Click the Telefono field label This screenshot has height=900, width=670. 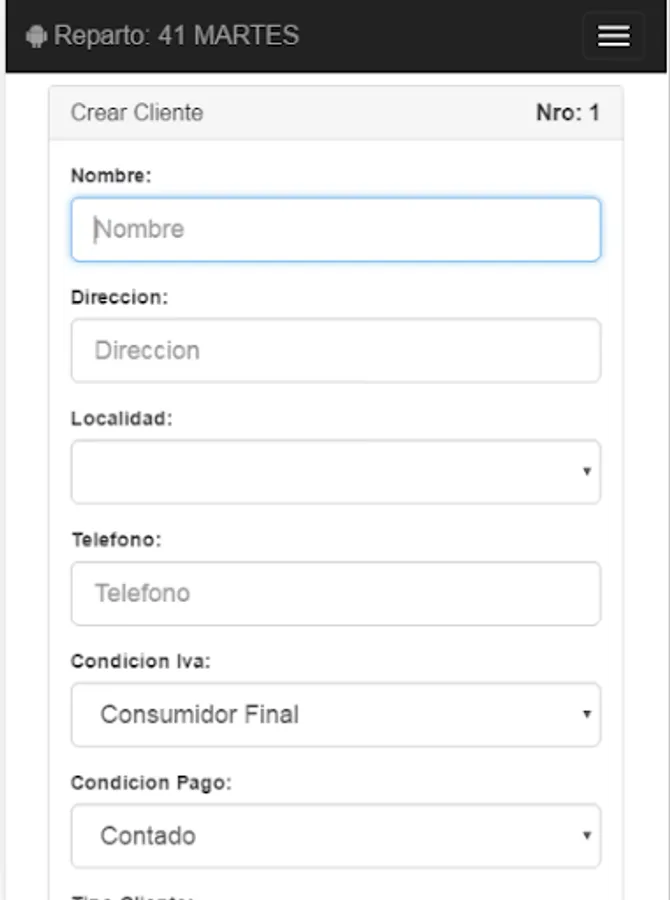(x=116, y=539)
